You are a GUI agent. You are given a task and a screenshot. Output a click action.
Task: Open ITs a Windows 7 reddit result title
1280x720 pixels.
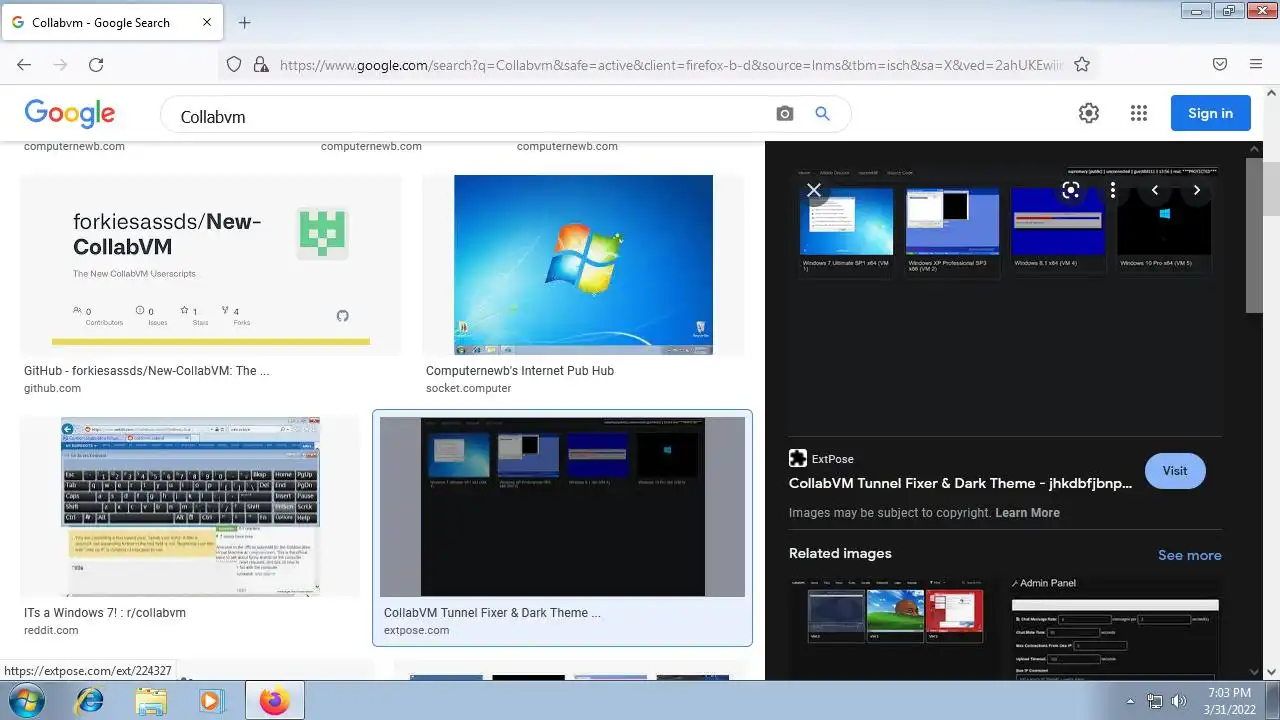coord(105,613)
